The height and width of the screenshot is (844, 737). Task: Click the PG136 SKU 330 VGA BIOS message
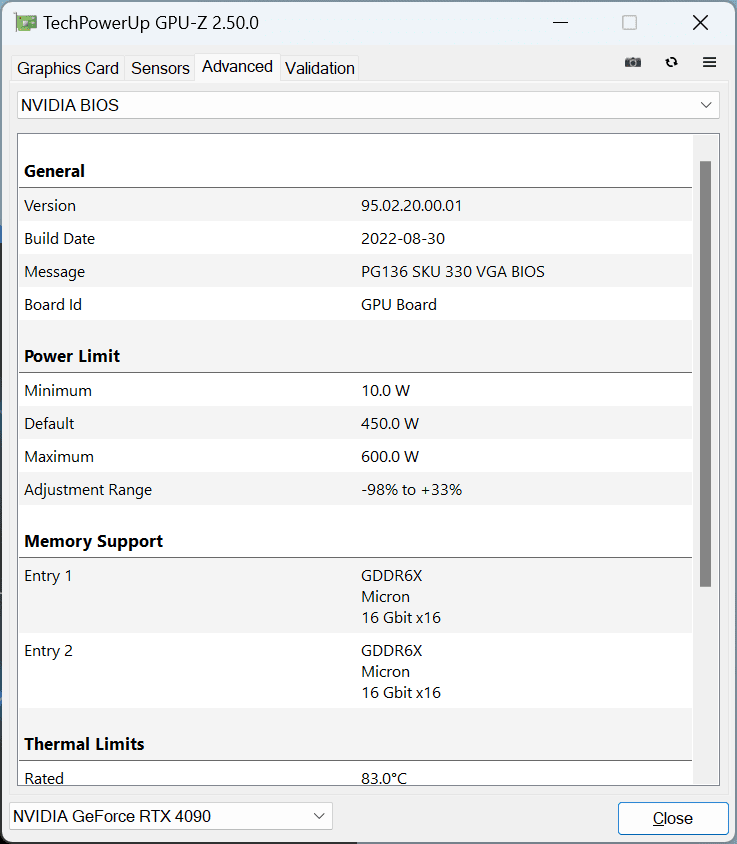(452, 272)
